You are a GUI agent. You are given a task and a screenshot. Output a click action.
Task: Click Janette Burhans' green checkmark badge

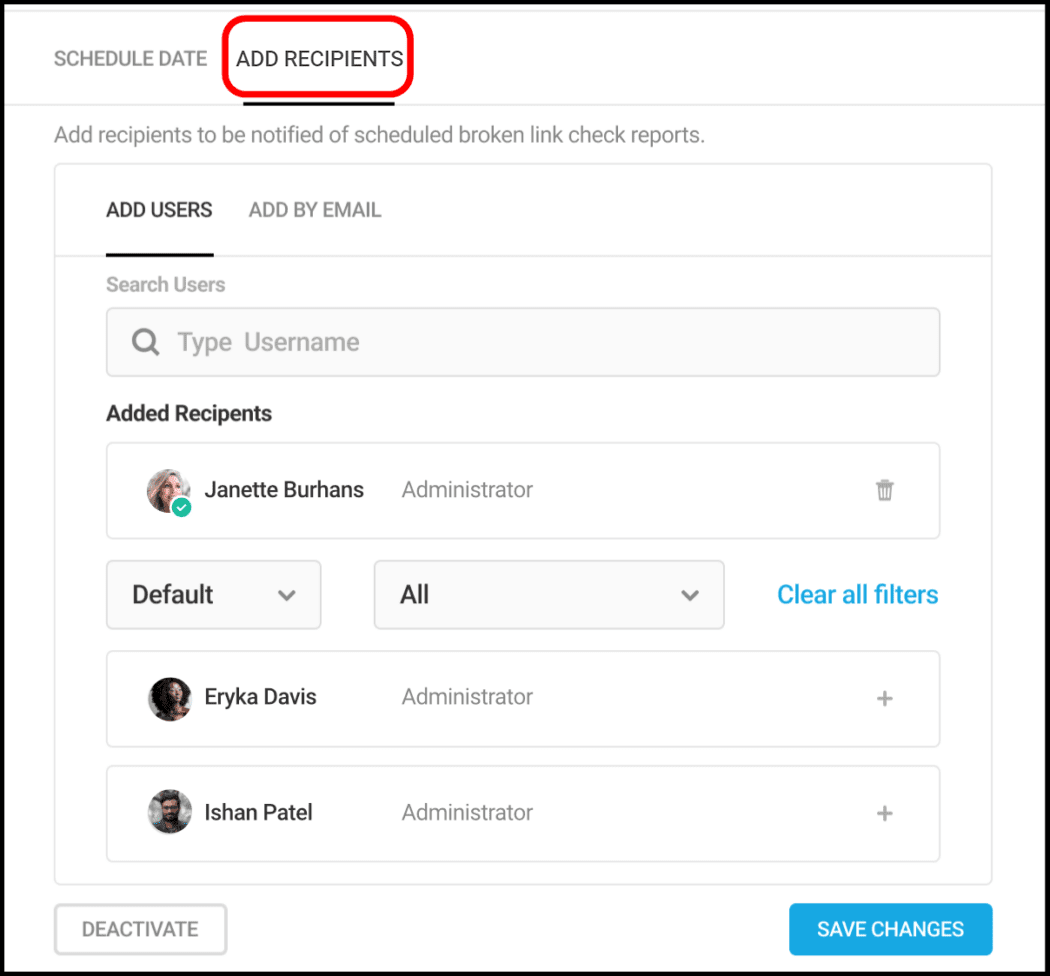181,508
